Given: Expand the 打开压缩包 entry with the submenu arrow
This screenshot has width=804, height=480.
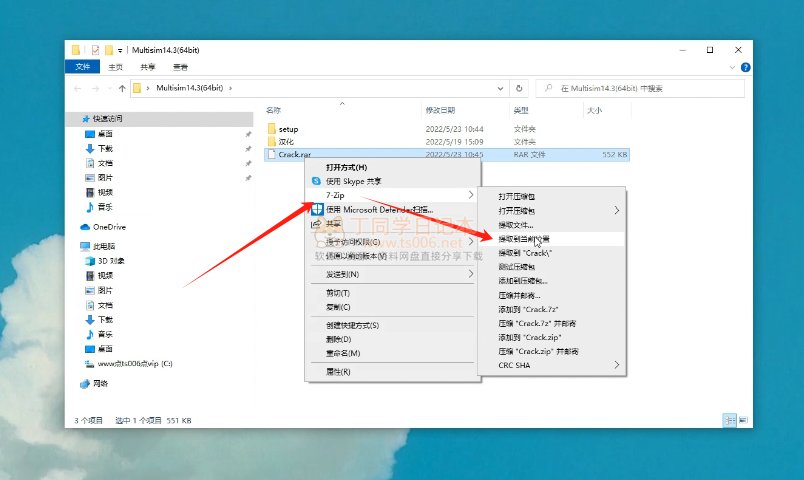Looking at the screenshot, I should [x=617, y=210].
